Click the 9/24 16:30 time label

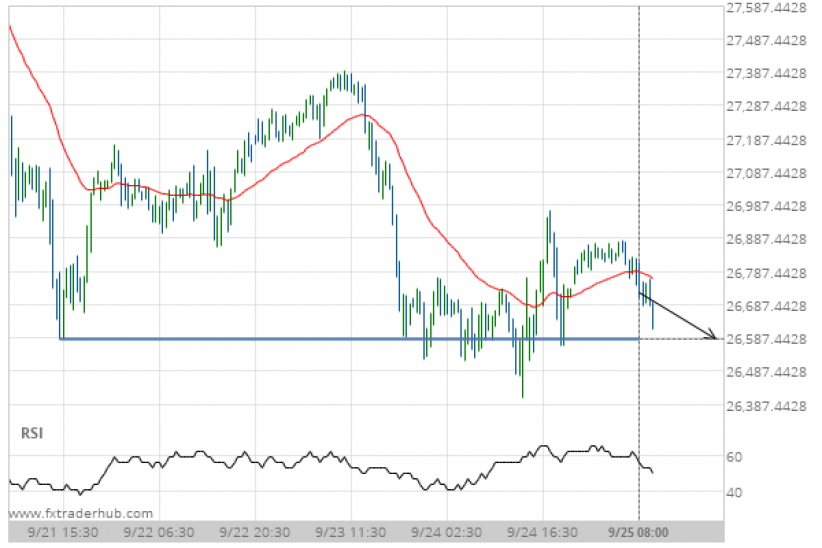[x=543, y=533]
